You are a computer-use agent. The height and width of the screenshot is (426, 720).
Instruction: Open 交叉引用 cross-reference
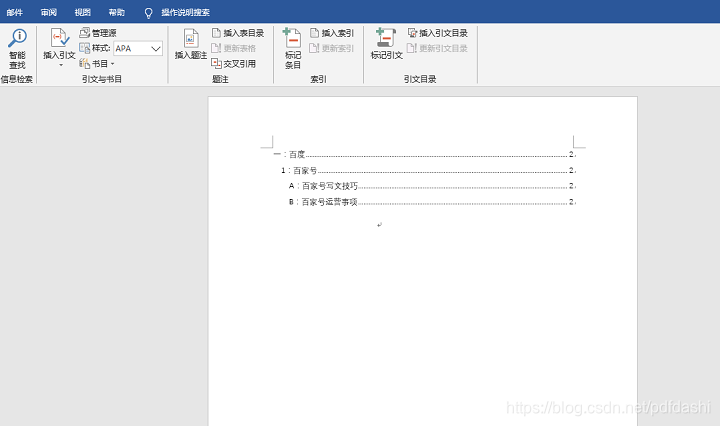[x=234, y=63]
